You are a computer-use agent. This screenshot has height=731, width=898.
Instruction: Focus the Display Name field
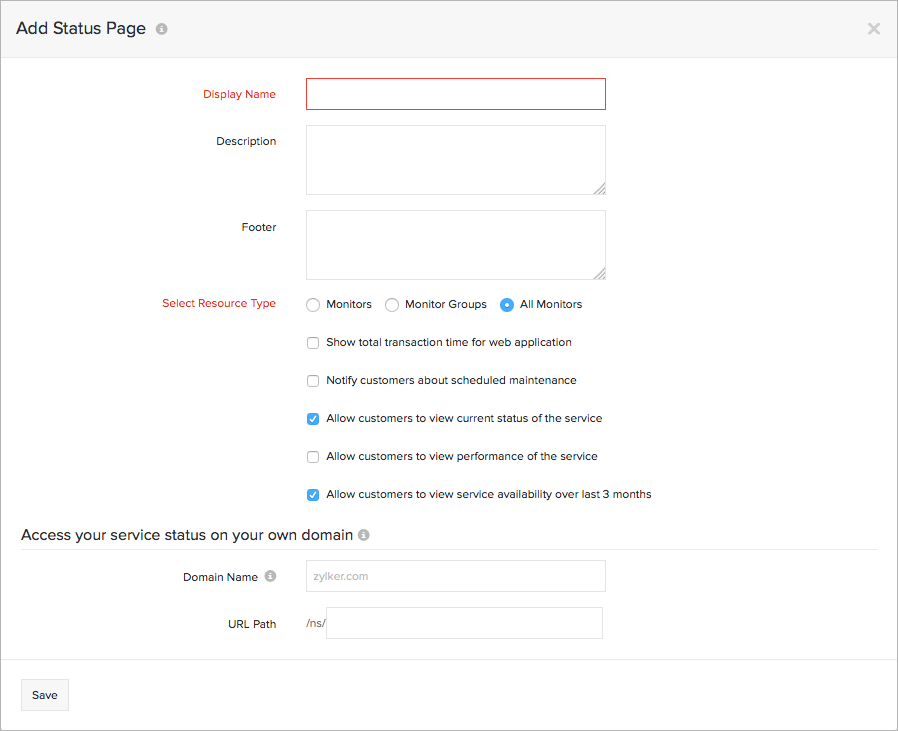(455, 93)
